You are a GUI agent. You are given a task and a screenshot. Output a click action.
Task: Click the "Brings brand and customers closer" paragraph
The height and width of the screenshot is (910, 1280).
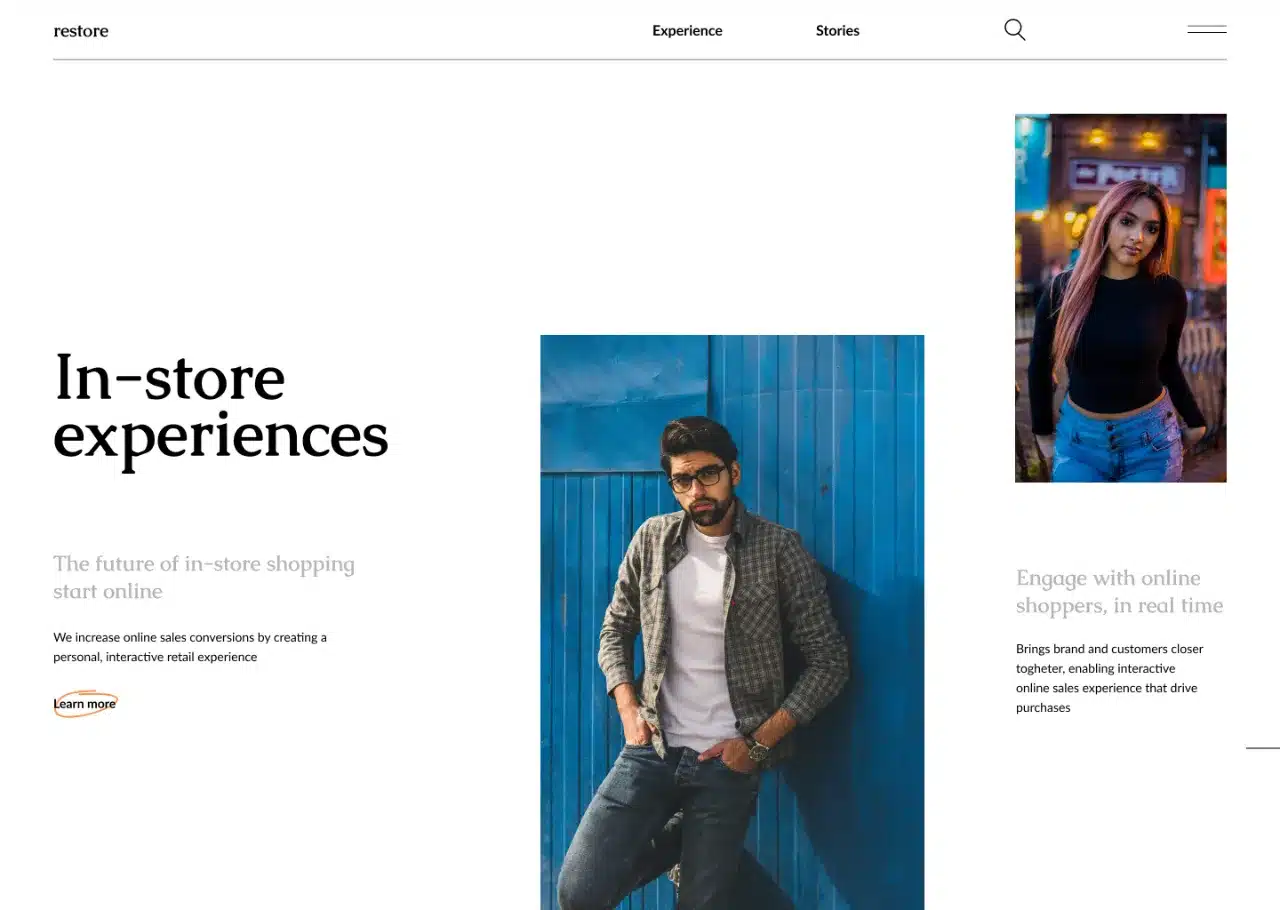click(x=1109, y=678)
